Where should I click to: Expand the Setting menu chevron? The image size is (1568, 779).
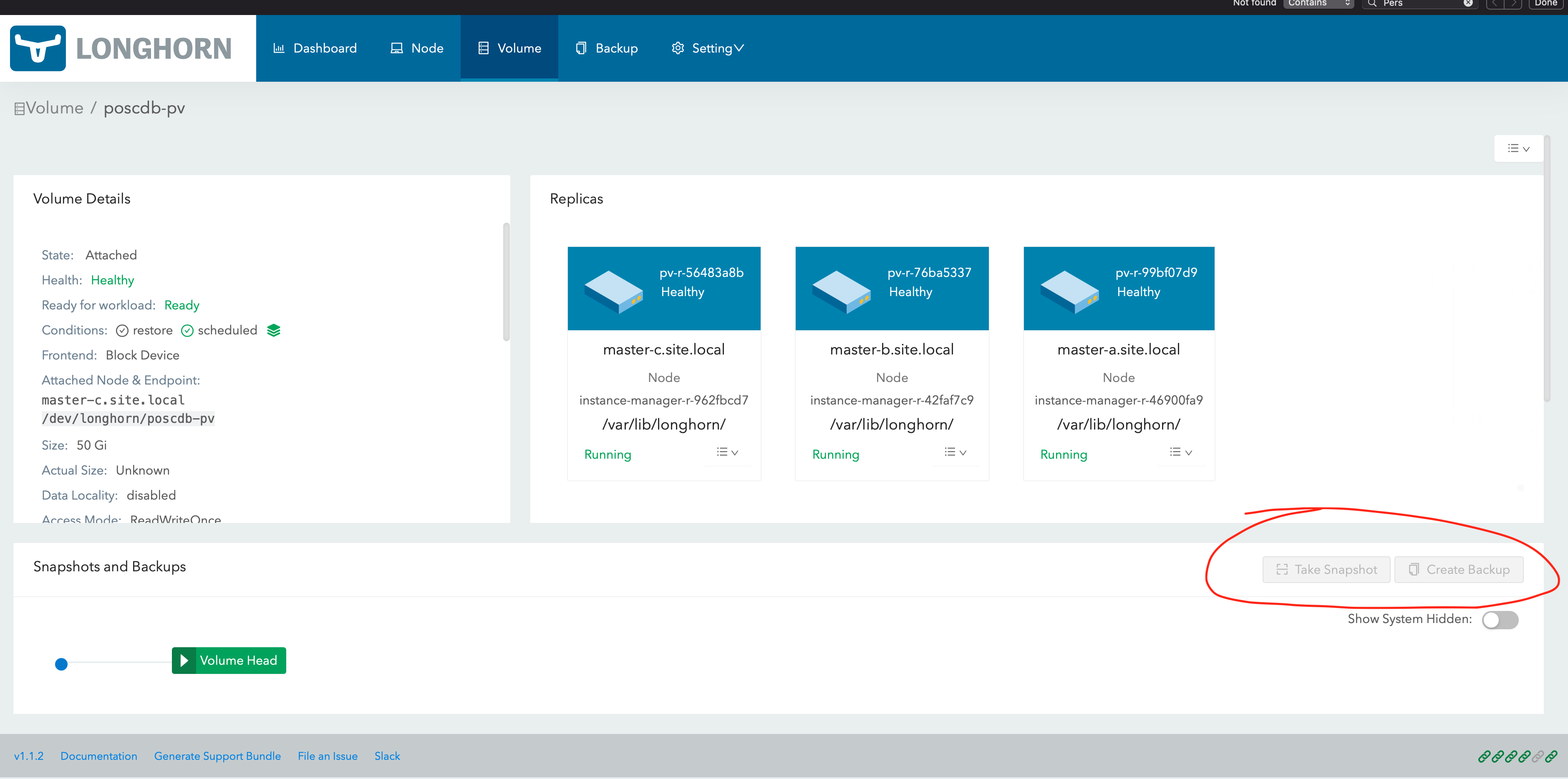(739, 48)
